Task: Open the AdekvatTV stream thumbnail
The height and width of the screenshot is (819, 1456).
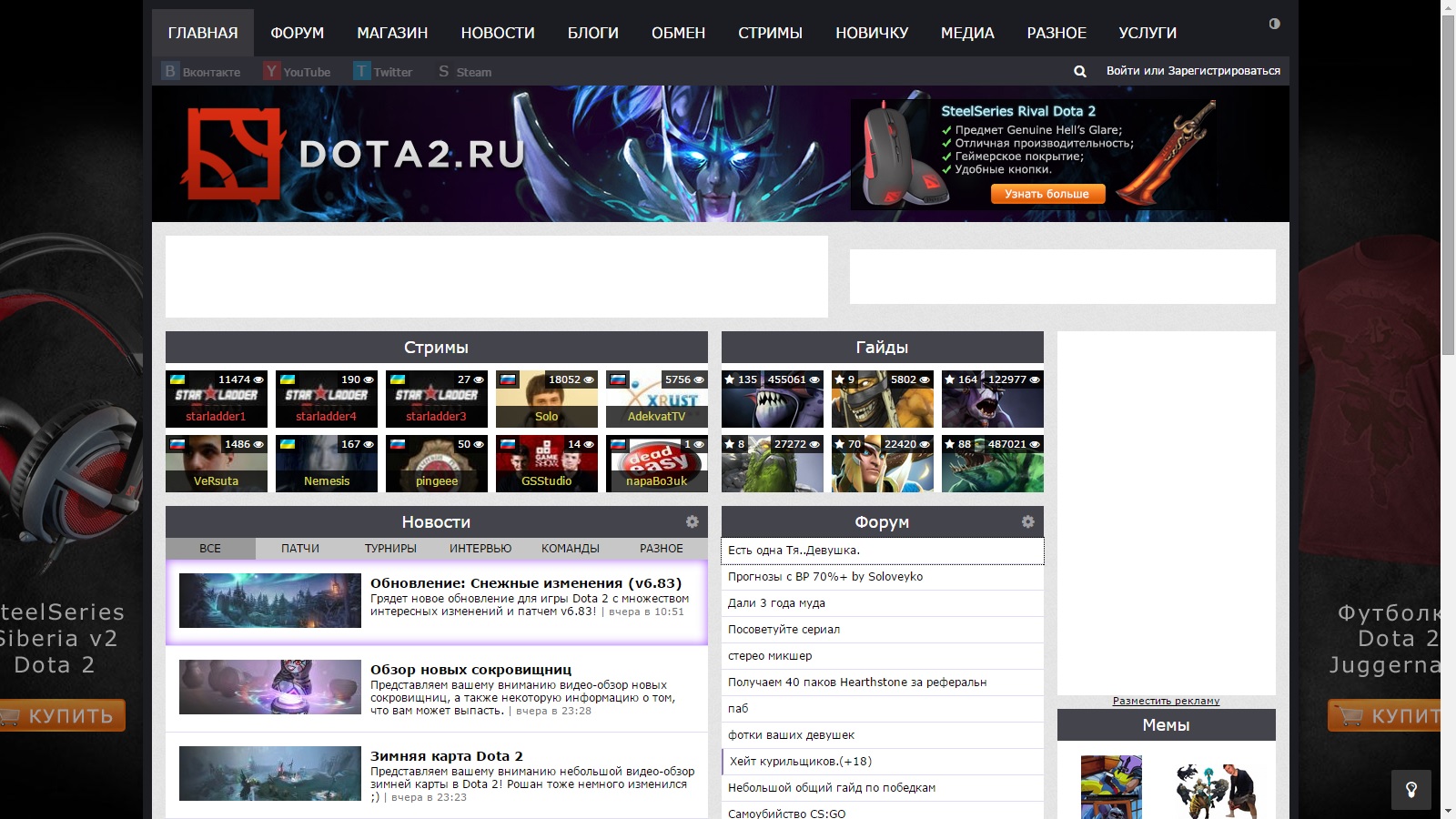Action: point(657,399)
